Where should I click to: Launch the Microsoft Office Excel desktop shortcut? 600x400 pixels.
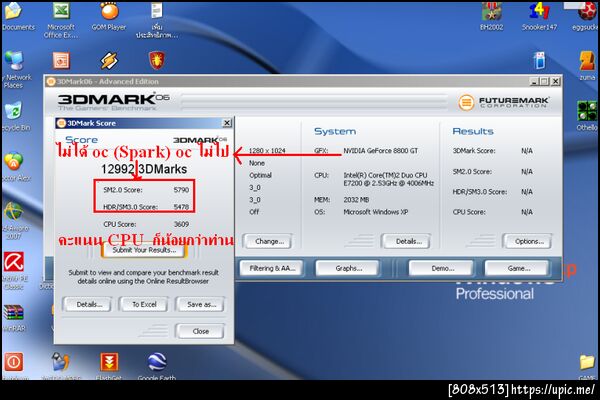pos(61,19)
